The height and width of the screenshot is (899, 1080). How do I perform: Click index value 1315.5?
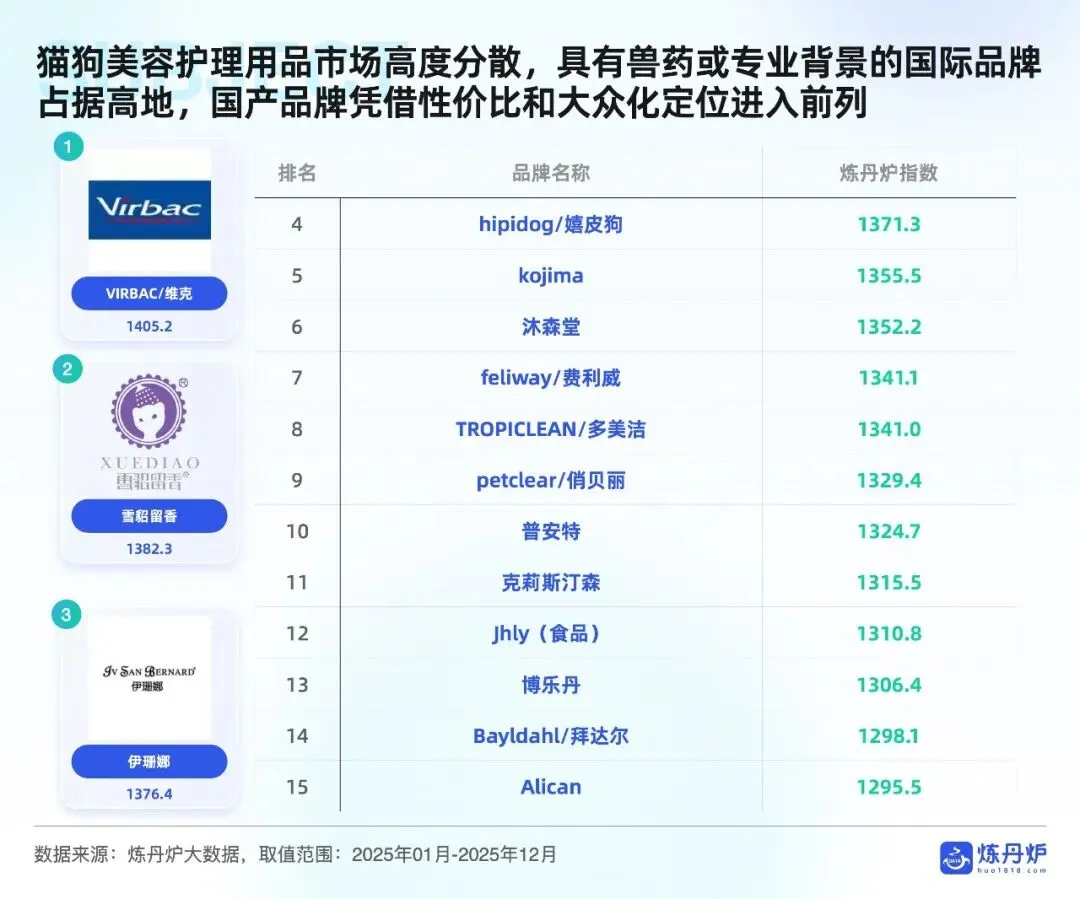889,583
